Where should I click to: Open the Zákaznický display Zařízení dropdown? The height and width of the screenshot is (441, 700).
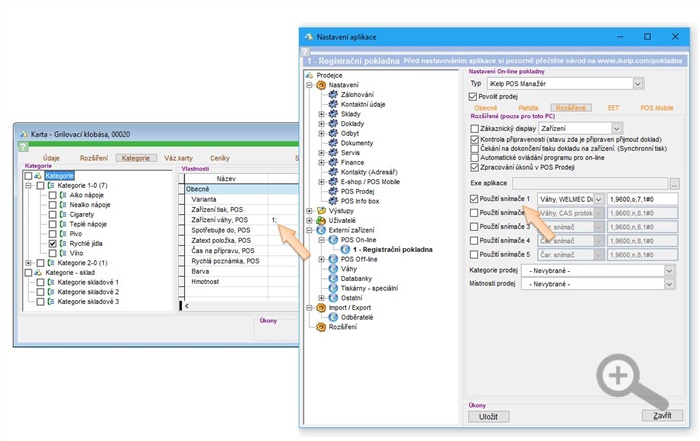click(617, 129)
